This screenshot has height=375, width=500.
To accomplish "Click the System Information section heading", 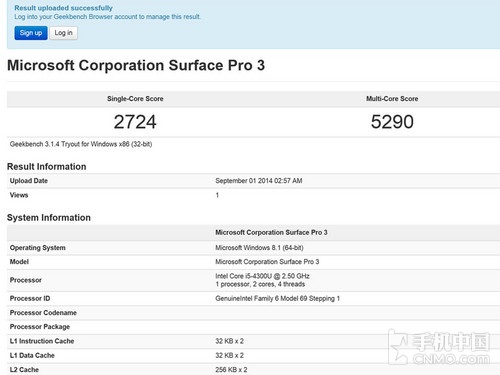I will coord(49,218).
